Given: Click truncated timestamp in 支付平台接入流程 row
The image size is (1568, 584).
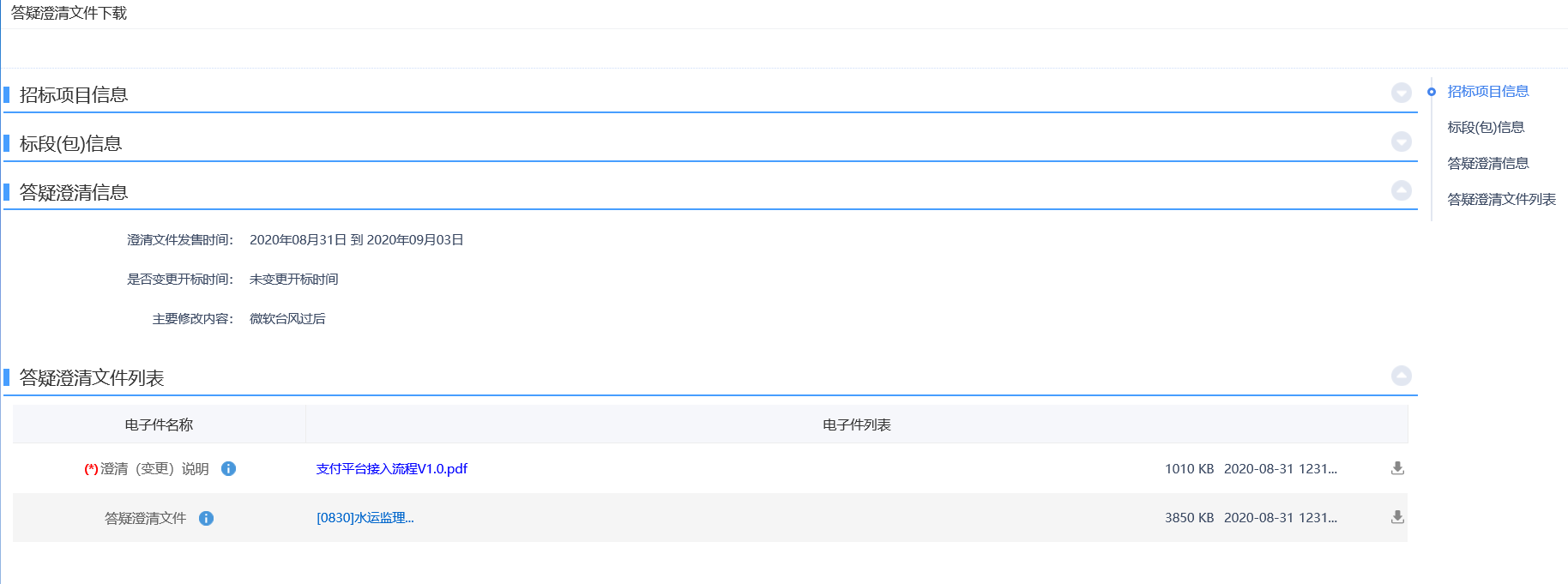Looking at the screenshot, I should click(1280, 469).
